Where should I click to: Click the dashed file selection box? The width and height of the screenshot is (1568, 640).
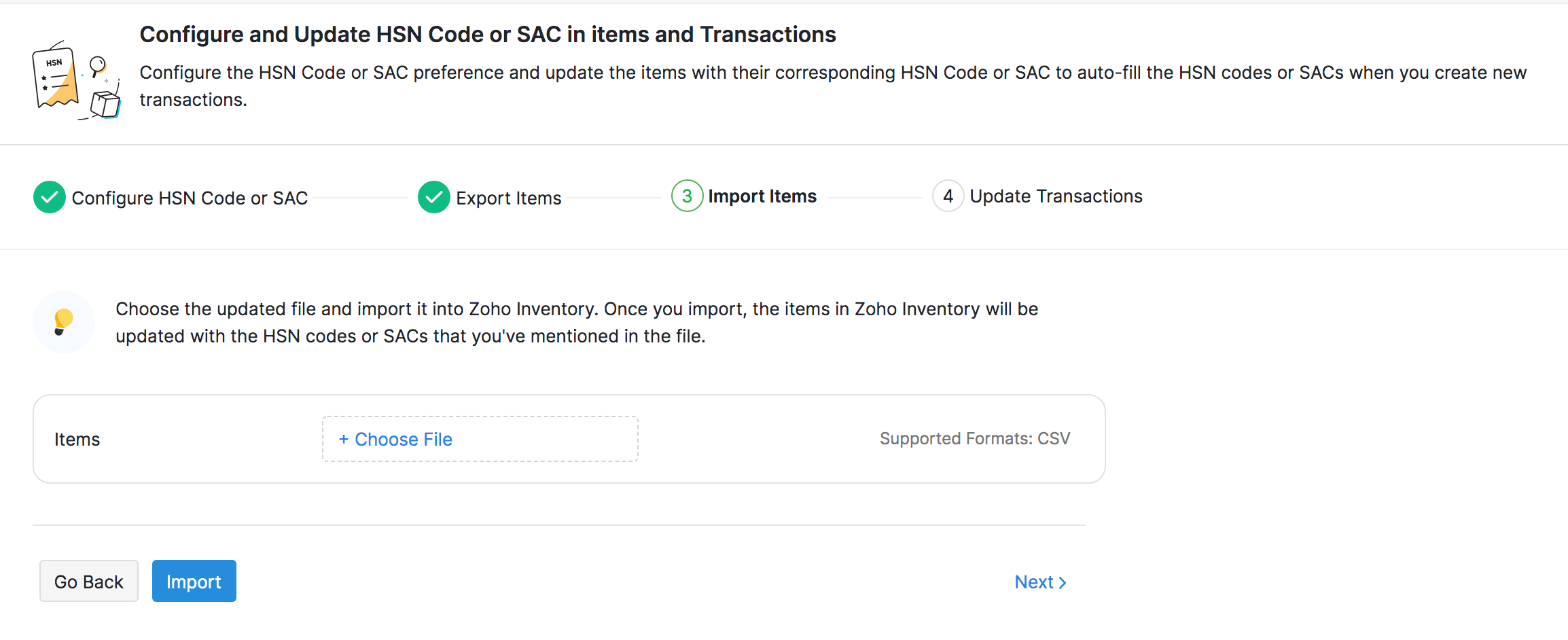tap(480, 439)
